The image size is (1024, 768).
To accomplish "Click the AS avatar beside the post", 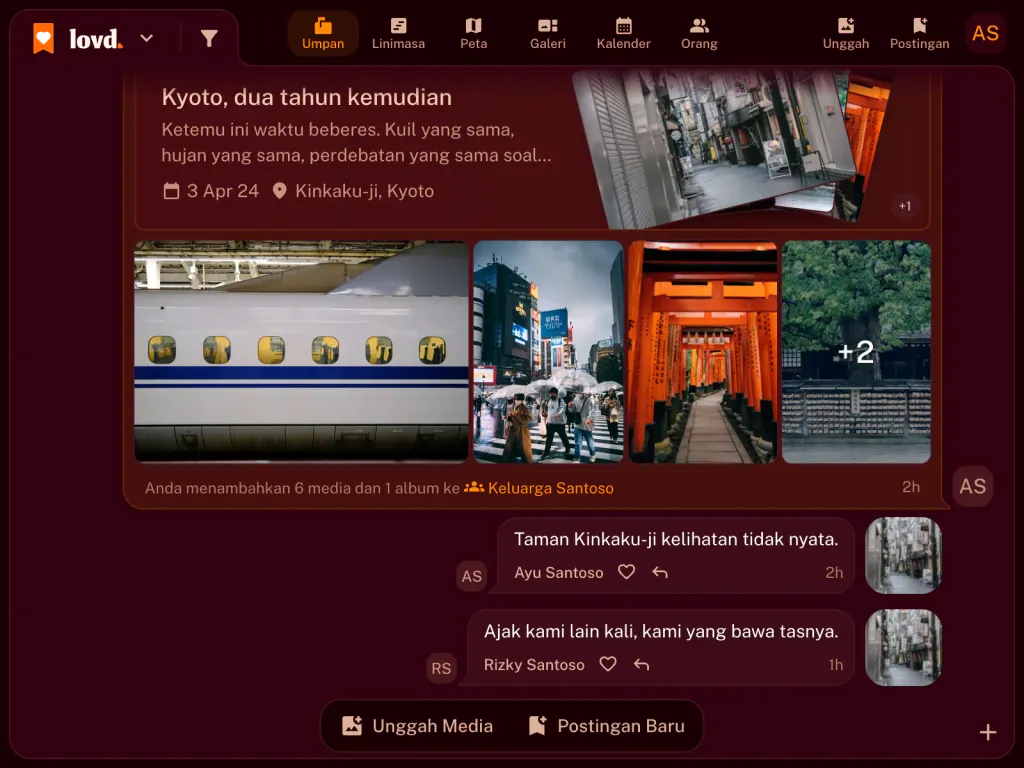I will 972,487.
